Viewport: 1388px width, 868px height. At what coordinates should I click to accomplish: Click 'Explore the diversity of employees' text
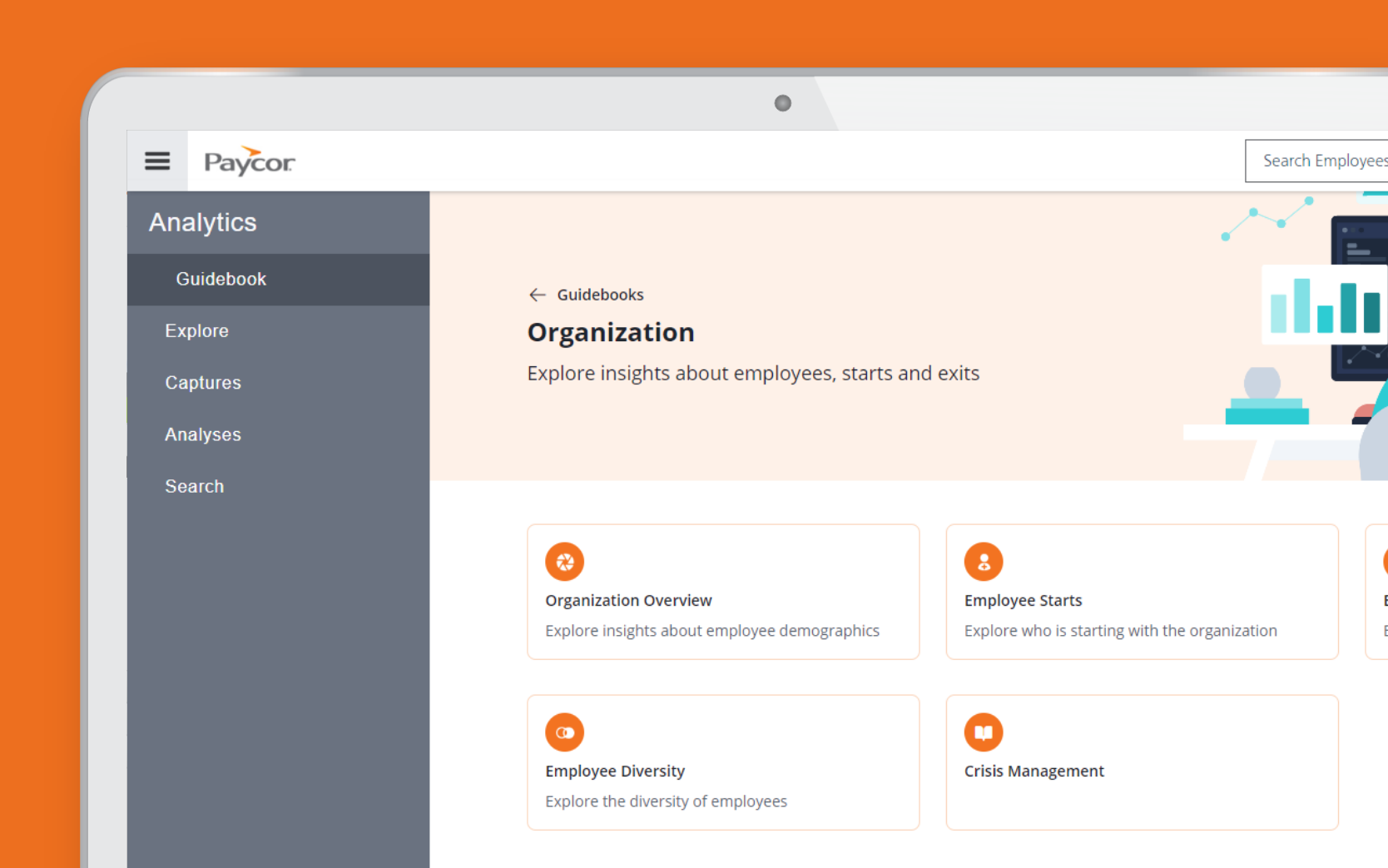pyautogui.click(x=666, y=801)
